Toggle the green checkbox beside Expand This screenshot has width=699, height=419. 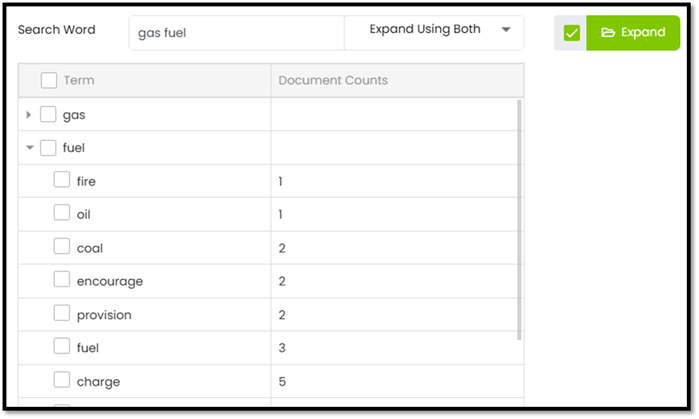click(x=572, y=33)
